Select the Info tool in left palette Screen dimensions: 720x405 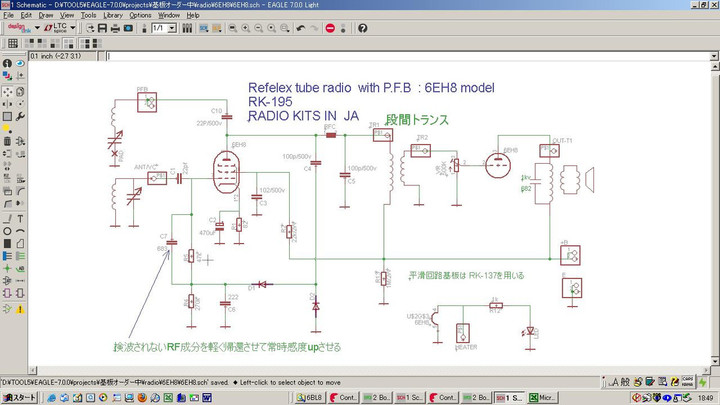(x=7, y=64)
